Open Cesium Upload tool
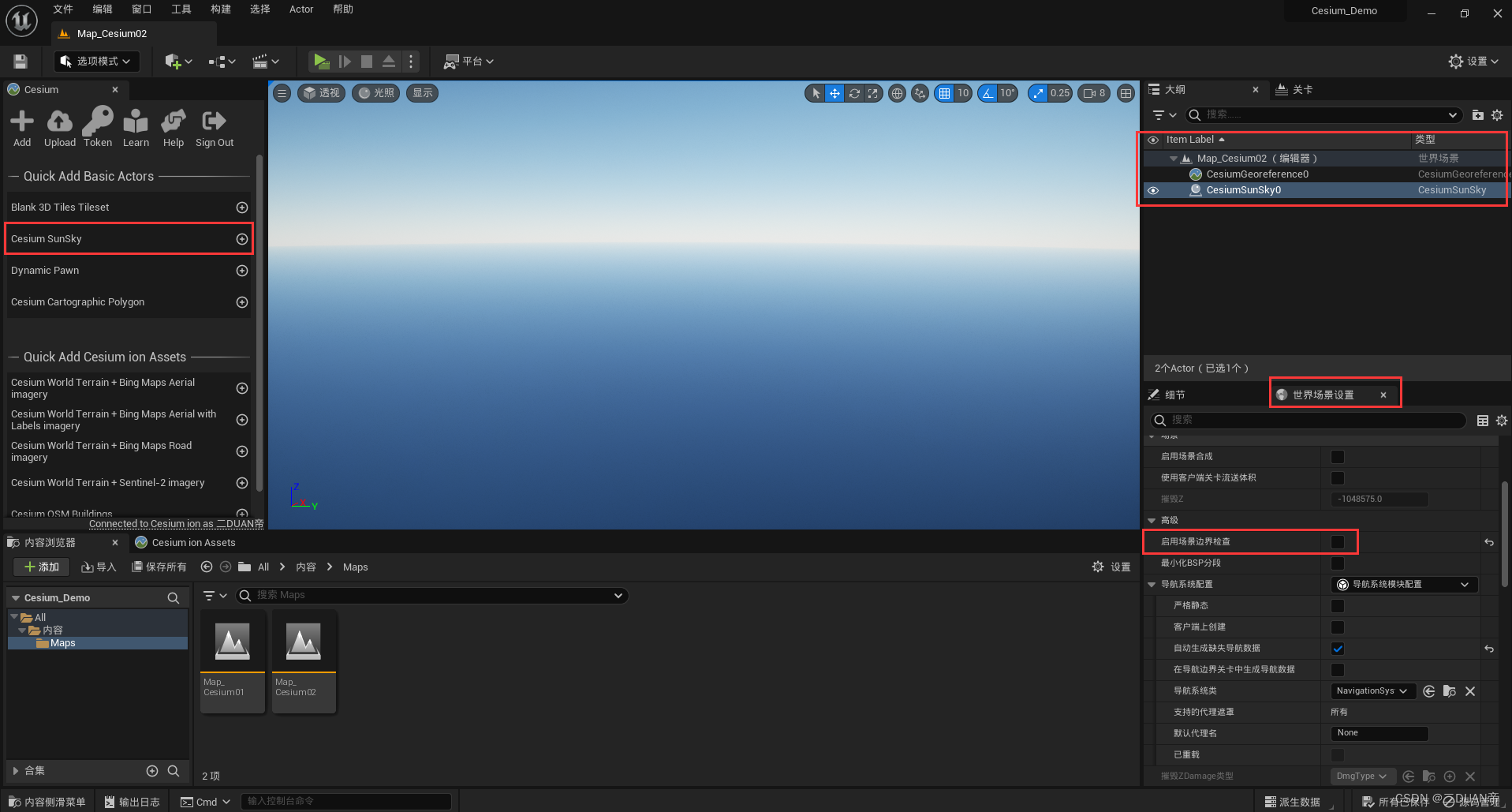 tap(59, 128)
